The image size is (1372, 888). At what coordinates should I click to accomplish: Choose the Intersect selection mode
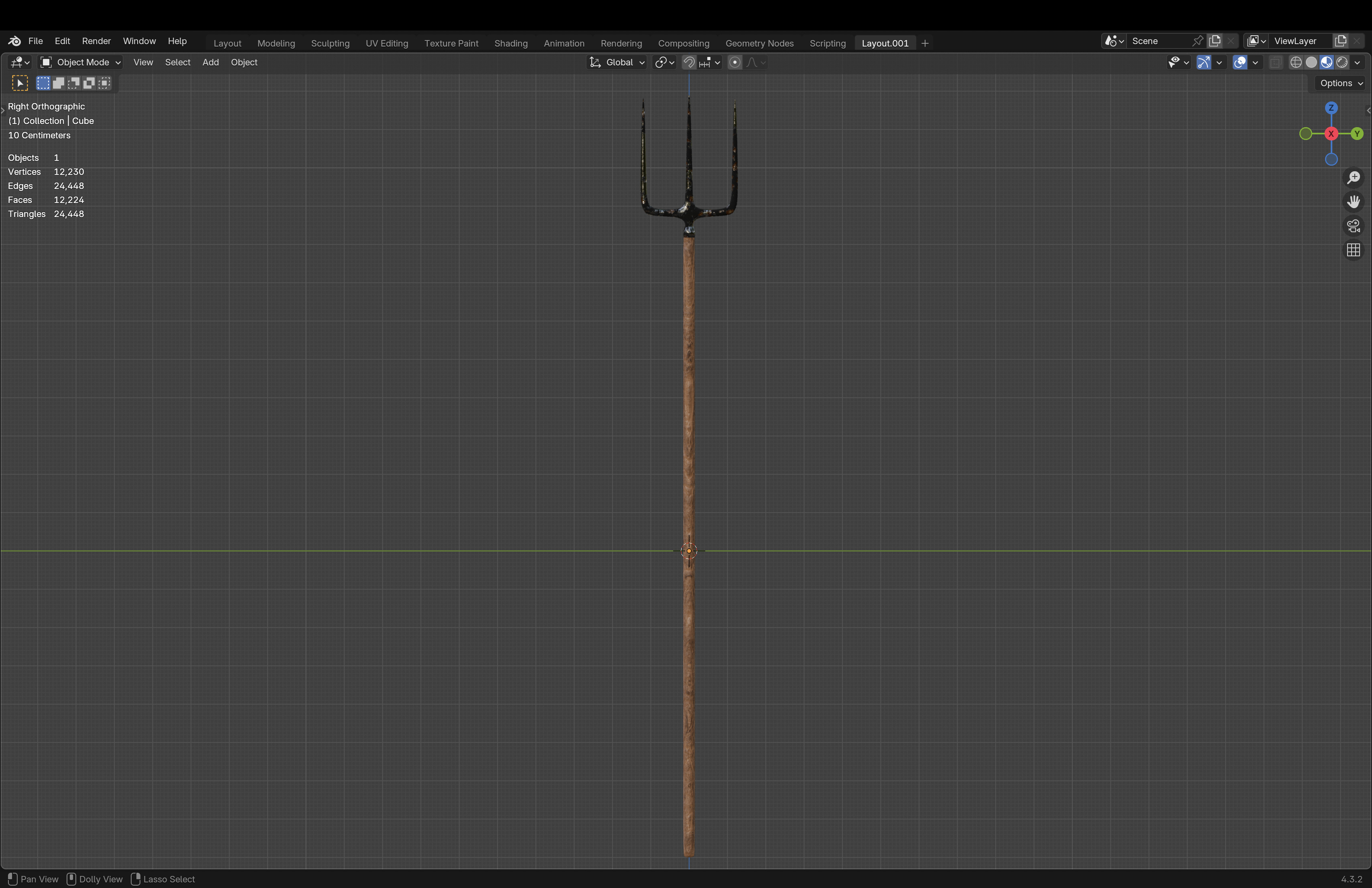point(104,83)
